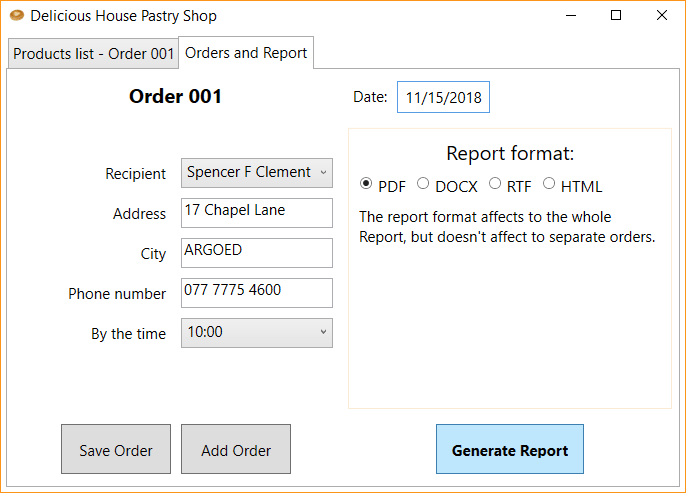The width and height of the screenshot is (686, 493).
Task: Choose the DOCX report format option
Action: [x=423, y=185]
